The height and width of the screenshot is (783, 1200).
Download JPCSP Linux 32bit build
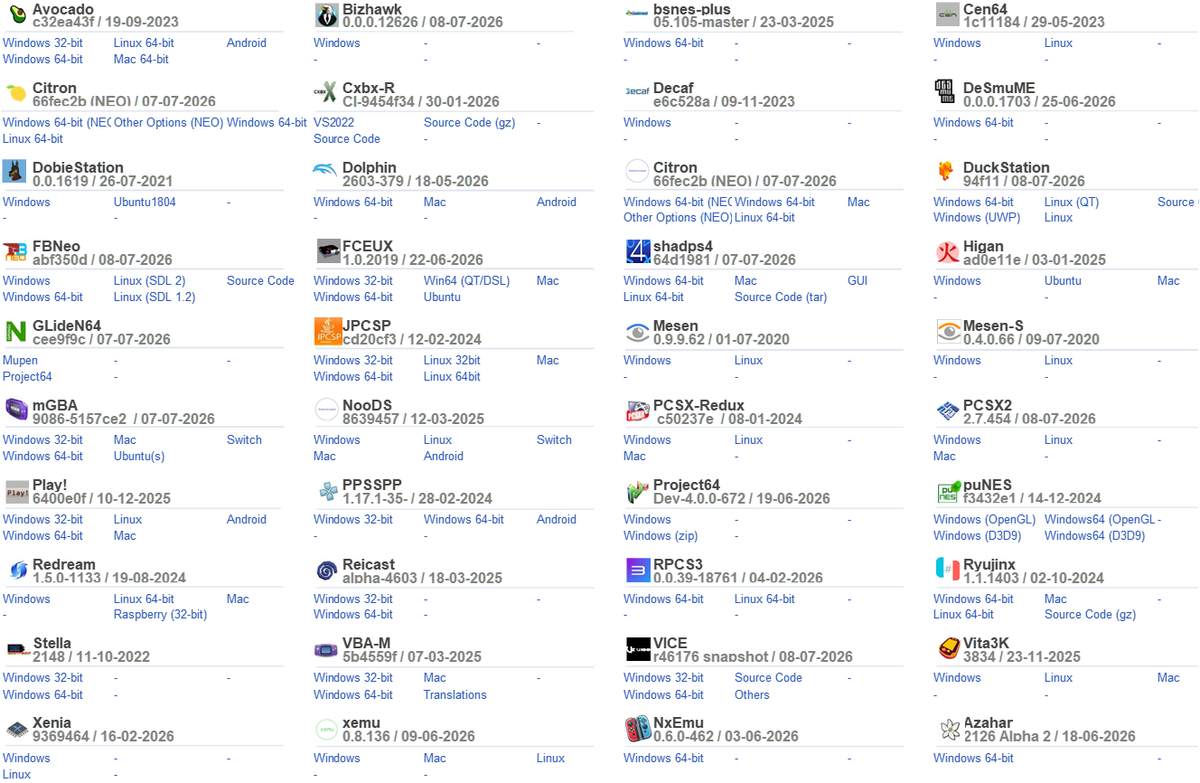pyautogui.click(x=452, y=360)
